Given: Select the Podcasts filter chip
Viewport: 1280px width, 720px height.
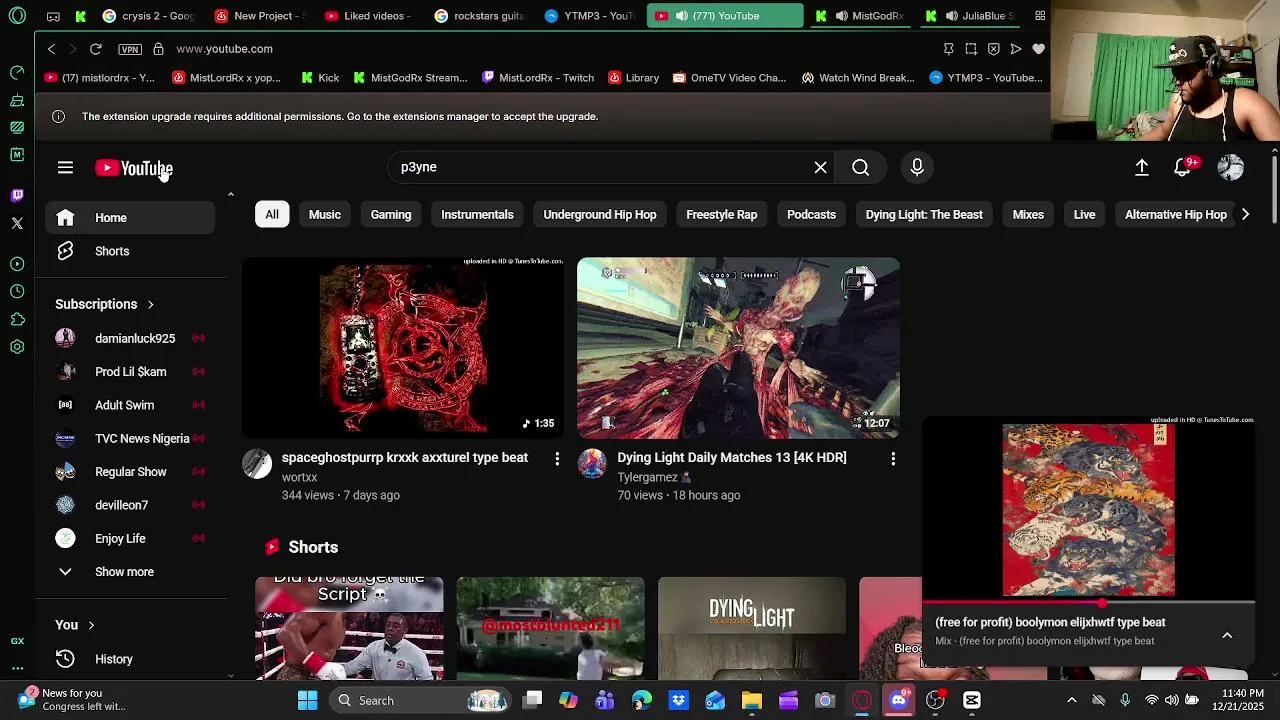Looking at the screenshot, I should coord(811,214).
